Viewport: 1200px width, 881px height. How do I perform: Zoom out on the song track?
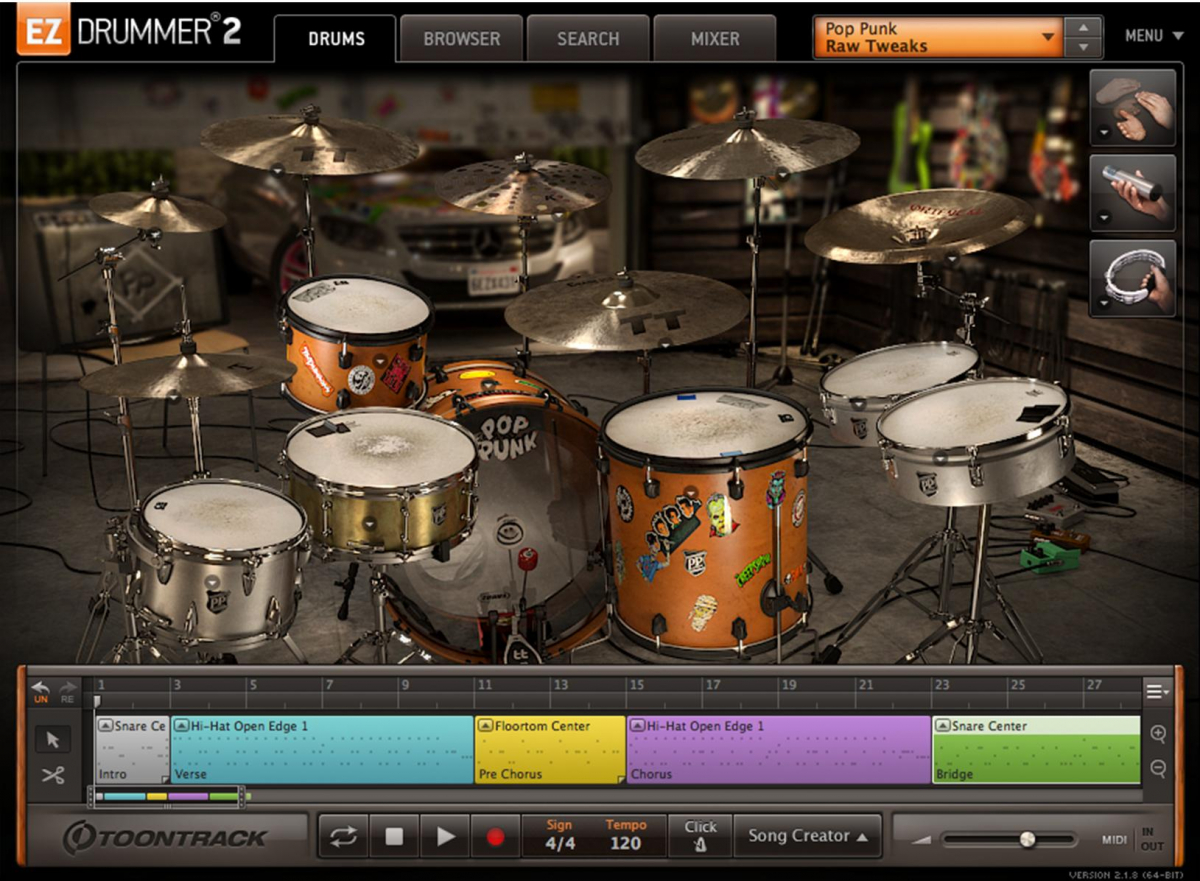tap(1158, 768)
